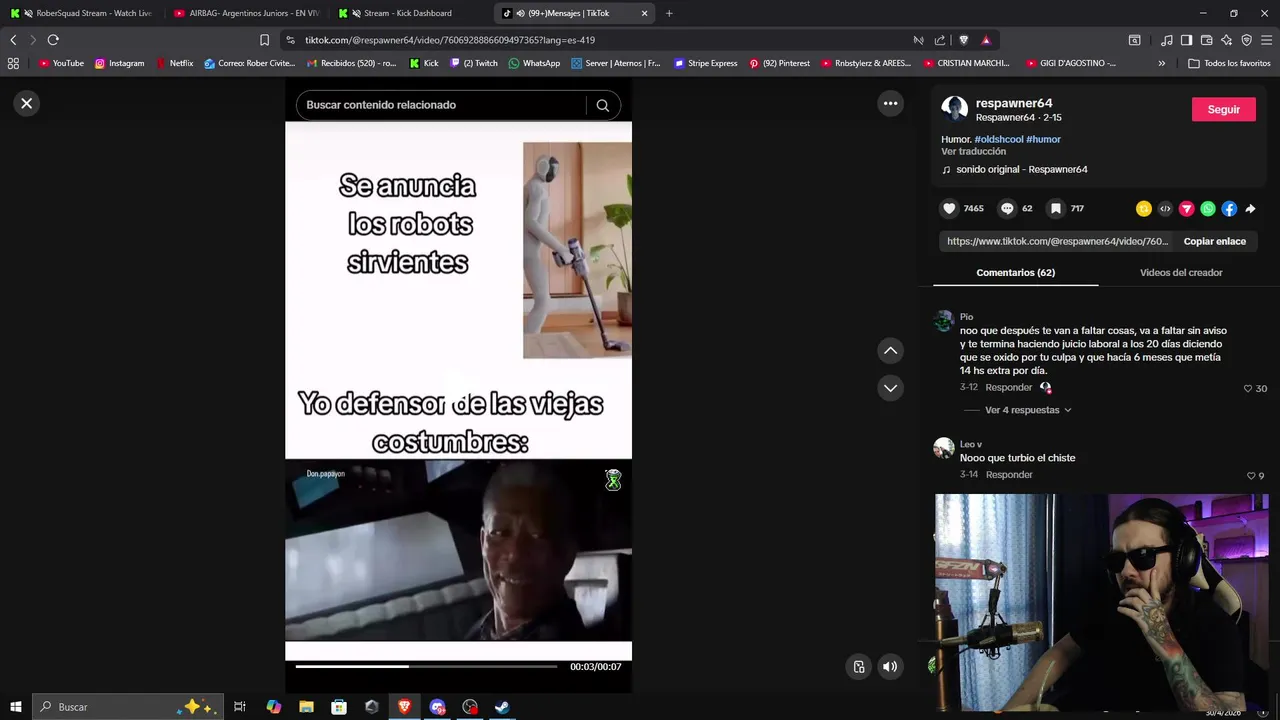Click Ver traducción under the caption

point(973,151)
